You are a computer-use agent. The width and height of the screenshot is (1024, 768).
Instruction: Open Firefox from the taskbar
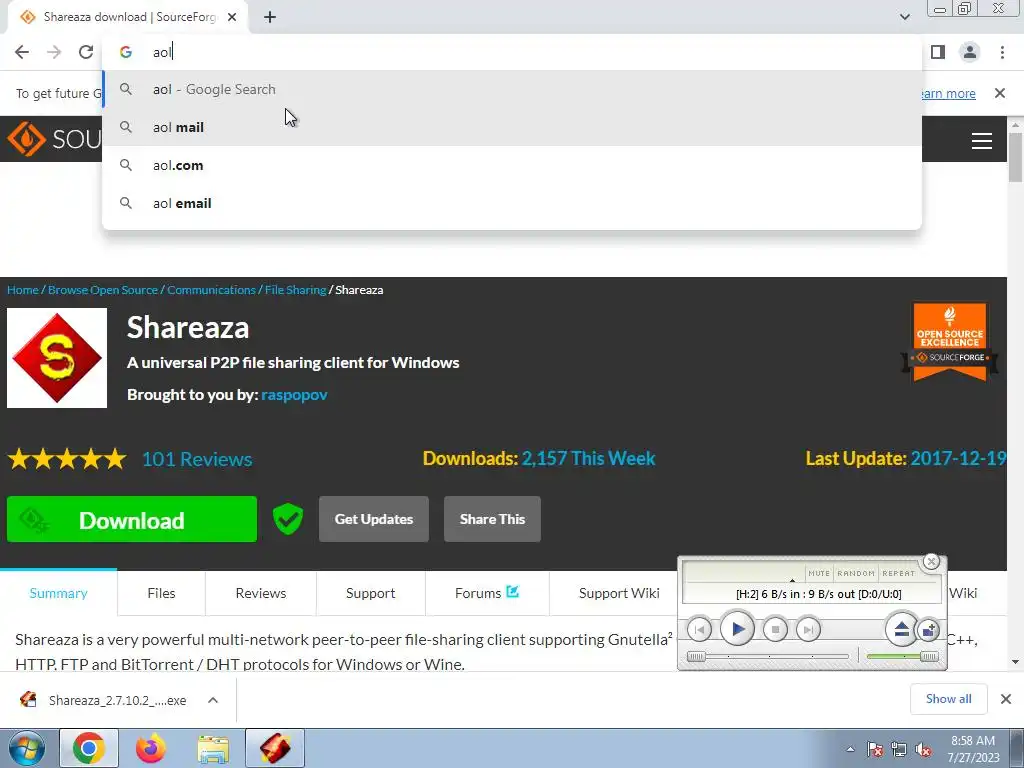click(x=151, y=748)
